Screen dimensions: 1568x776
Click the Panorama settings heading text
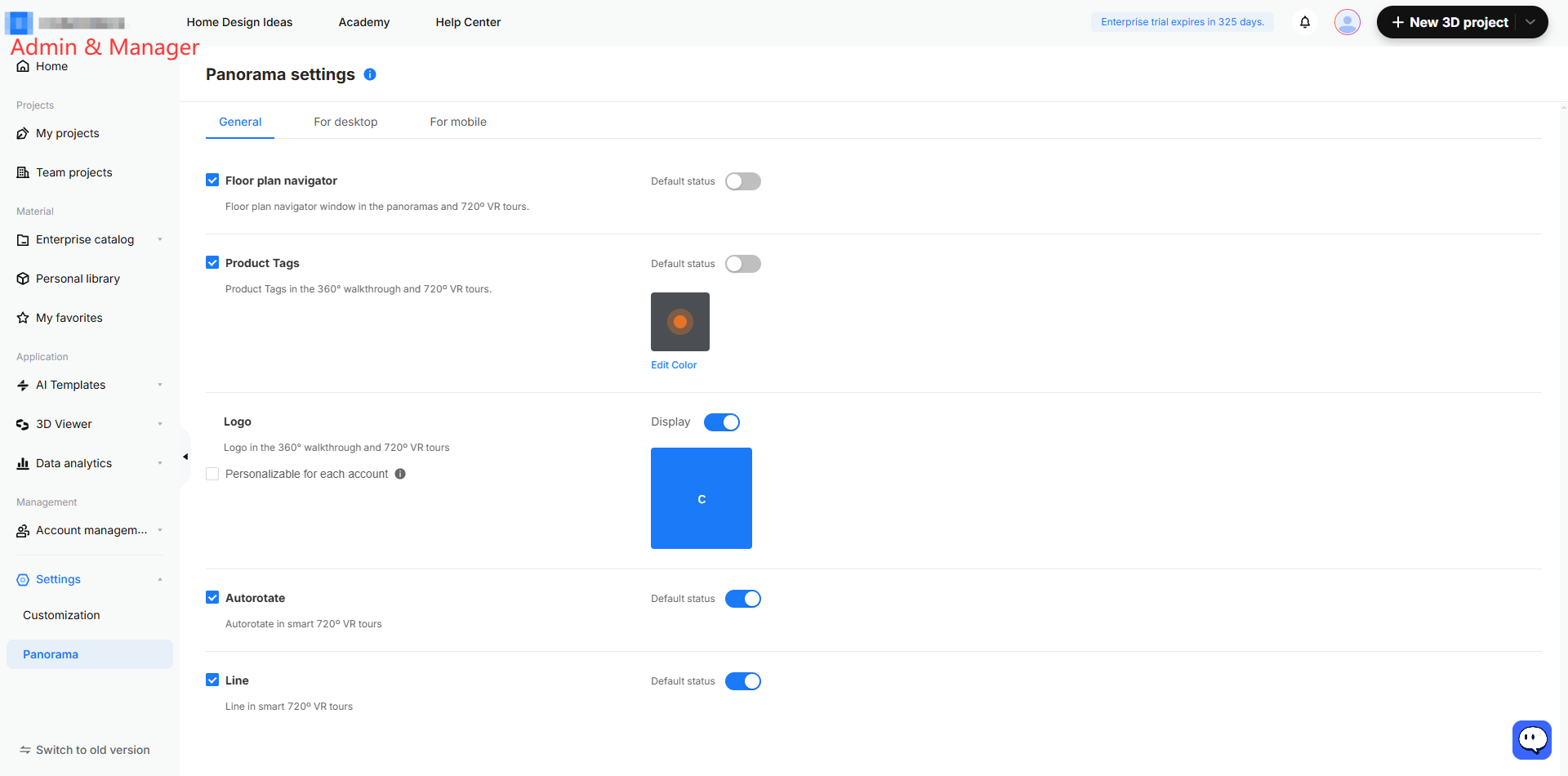280,74
